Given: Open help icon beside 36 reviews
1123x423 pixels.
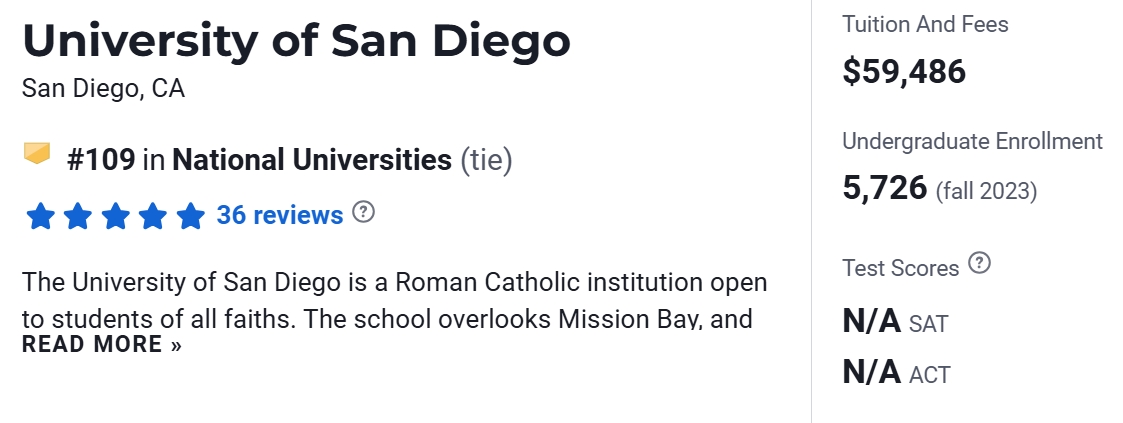Looking at the screenshot, I should pyautogui.click(x=364, y=213).
